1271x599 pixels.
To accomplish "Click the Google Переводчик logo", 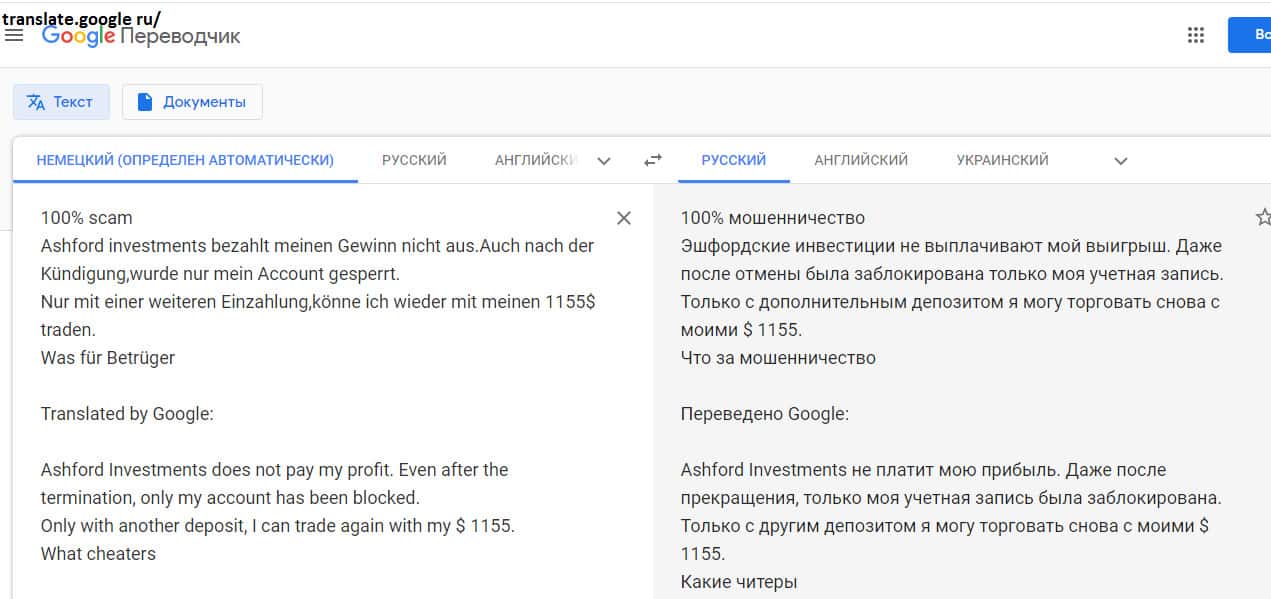I will [141, 36].
